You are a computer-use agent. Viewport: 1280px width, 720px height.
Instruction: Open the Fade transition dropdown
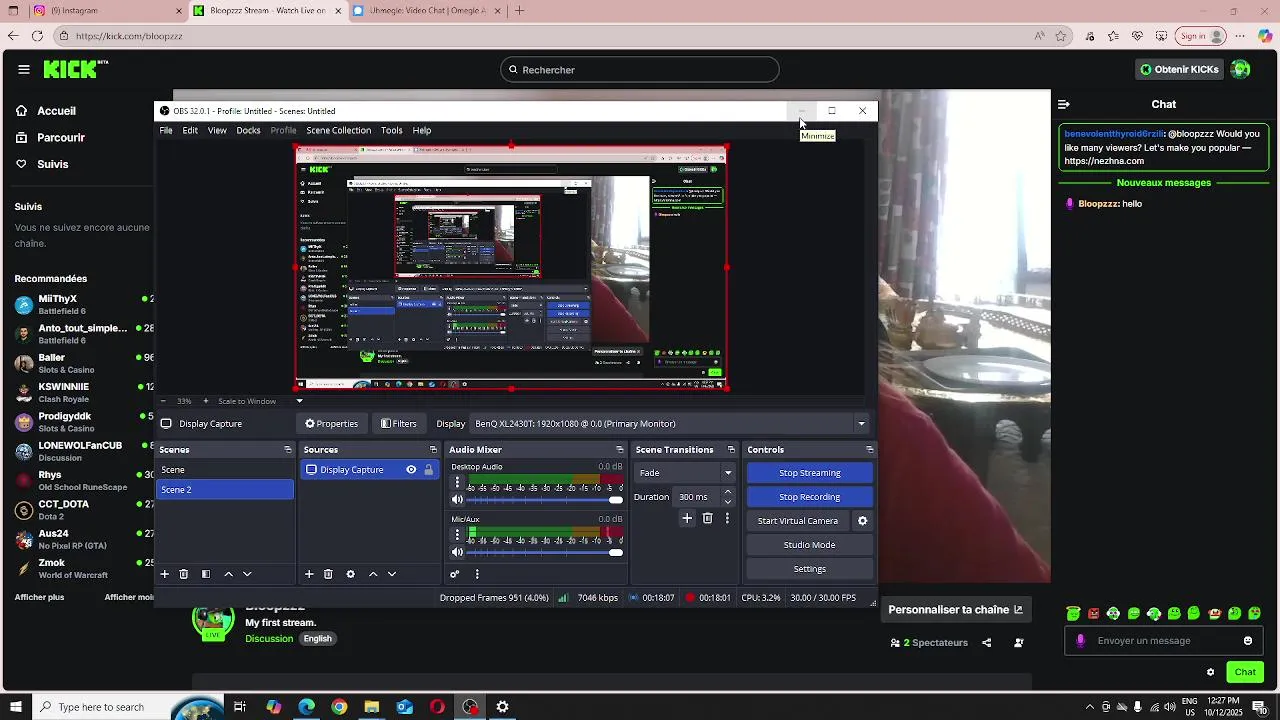pos(685,473)
